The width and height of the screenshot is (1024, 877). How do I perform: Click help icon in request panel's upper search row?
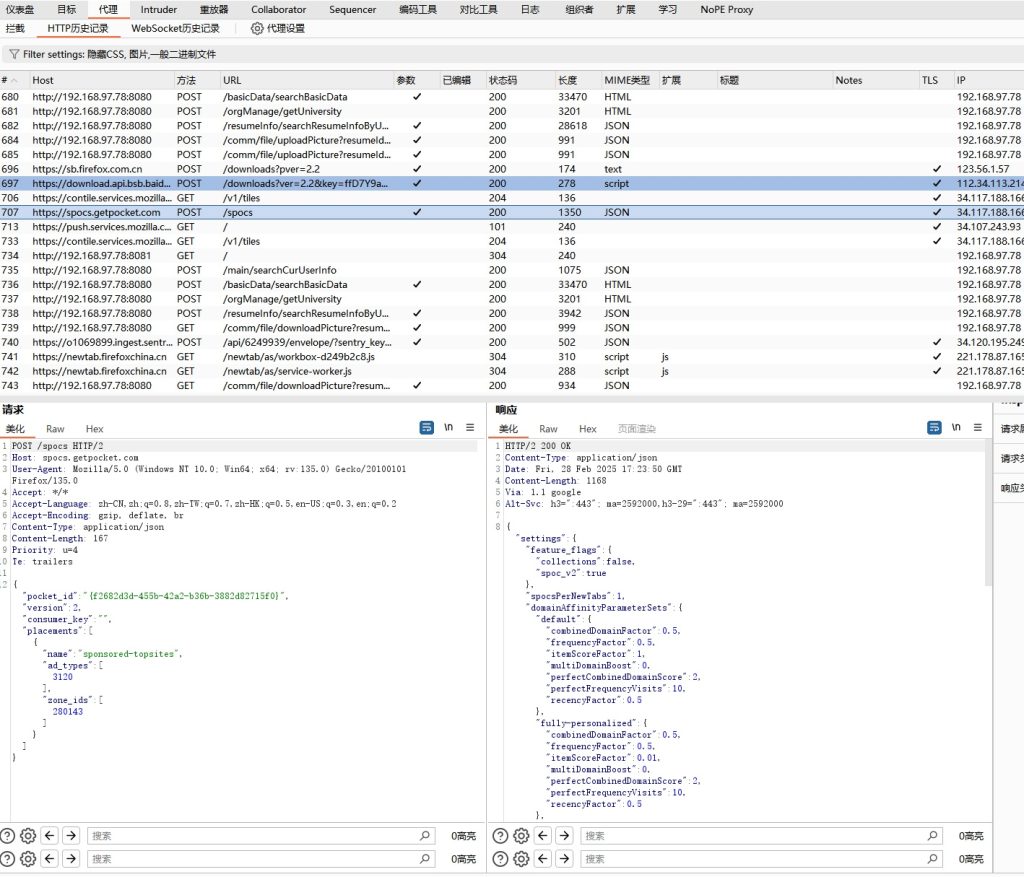8,836
